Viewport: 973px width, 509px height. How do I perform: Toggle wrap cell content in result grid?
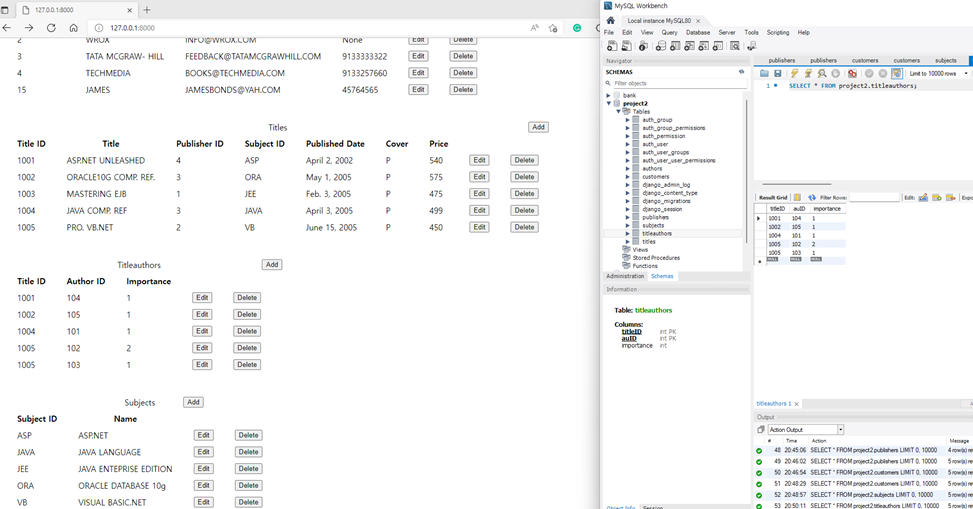(797, 197)
